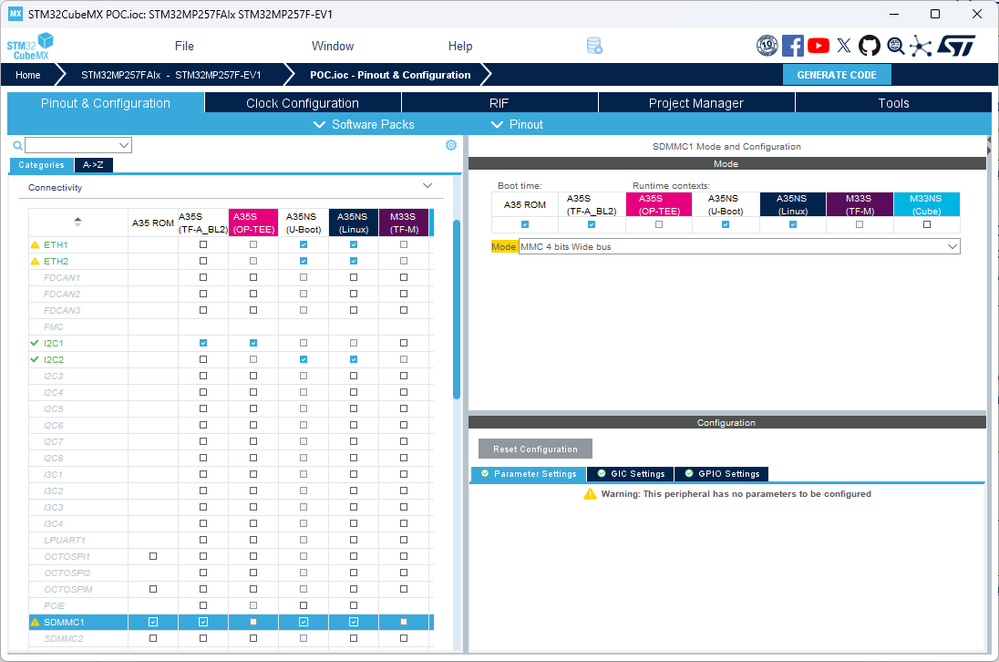
Task: Select SDMMC1 peripheral row
Action: (x=231, y=622)
